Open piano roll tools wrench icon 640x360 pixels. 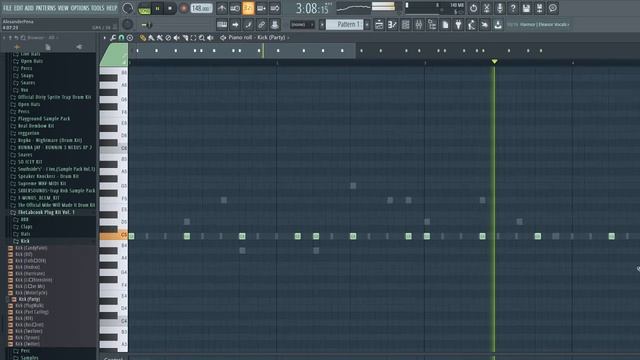tap(113, 38)
